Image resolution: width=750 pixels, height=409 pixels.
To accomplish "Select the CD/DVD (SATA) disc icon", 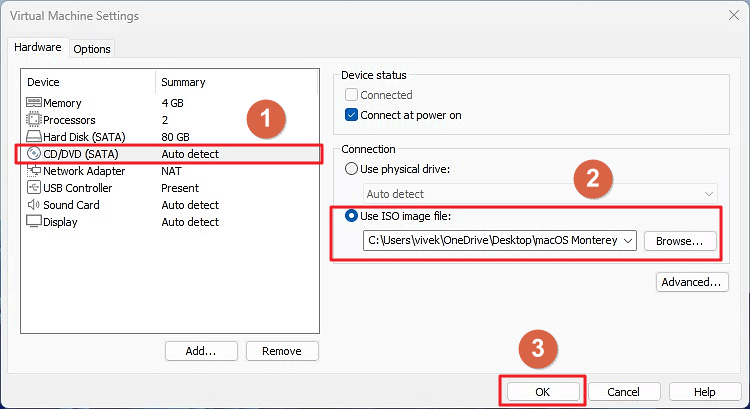I will 33,154.
